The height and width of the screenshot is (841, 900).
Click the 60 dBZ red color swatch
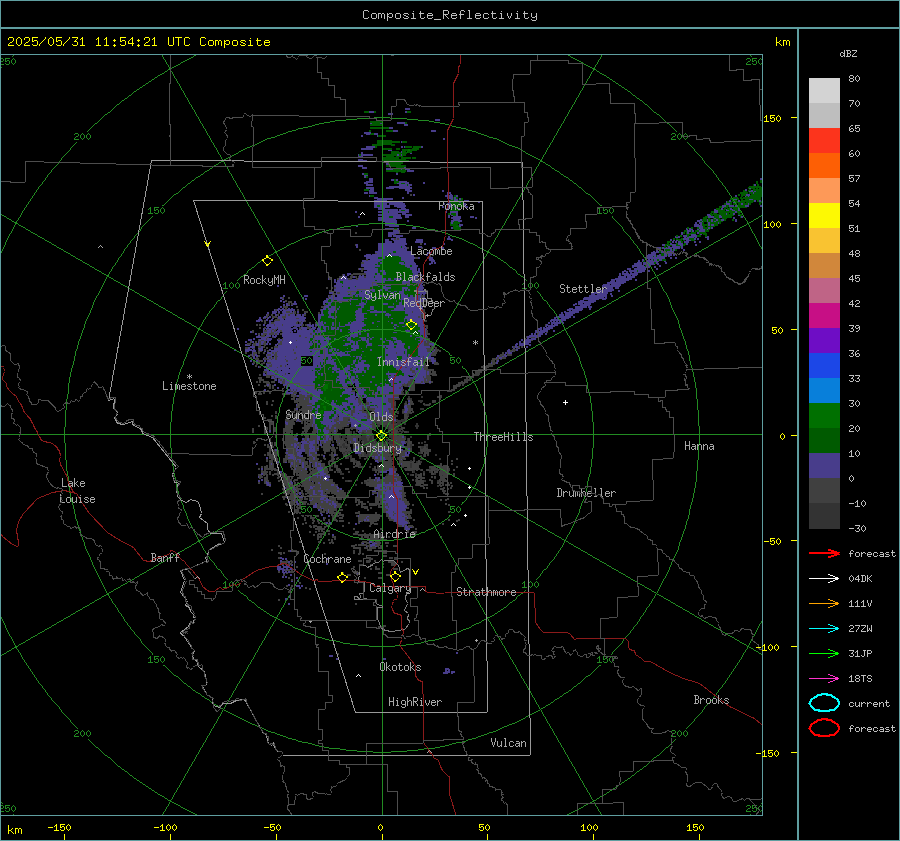pos(824,140)
